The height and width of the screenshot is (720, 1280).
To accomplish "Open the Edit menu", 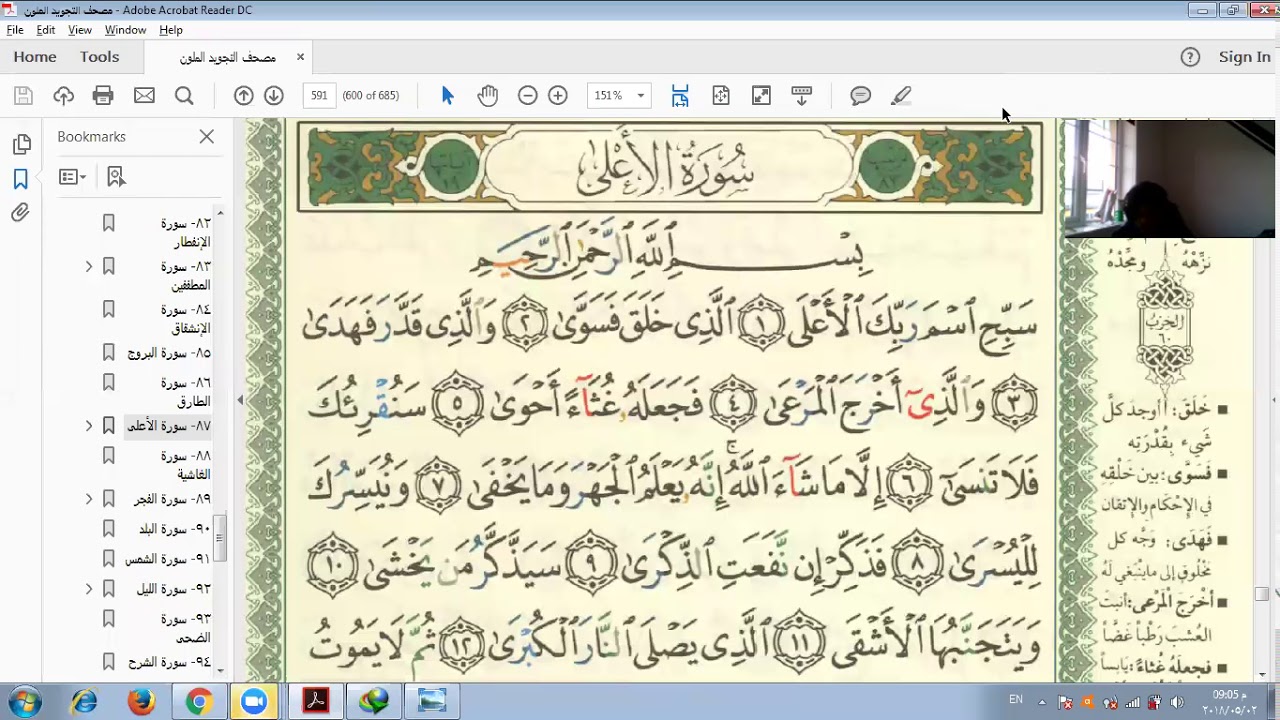I will pos(46,30).
